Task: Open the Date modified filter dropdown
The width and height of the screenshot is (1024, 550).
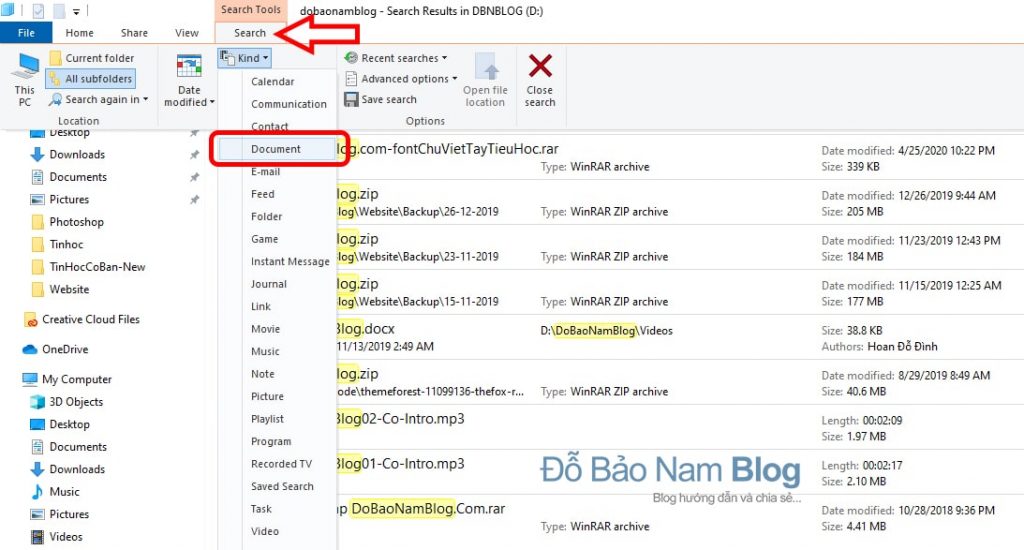Action: (x=189, y=80)
